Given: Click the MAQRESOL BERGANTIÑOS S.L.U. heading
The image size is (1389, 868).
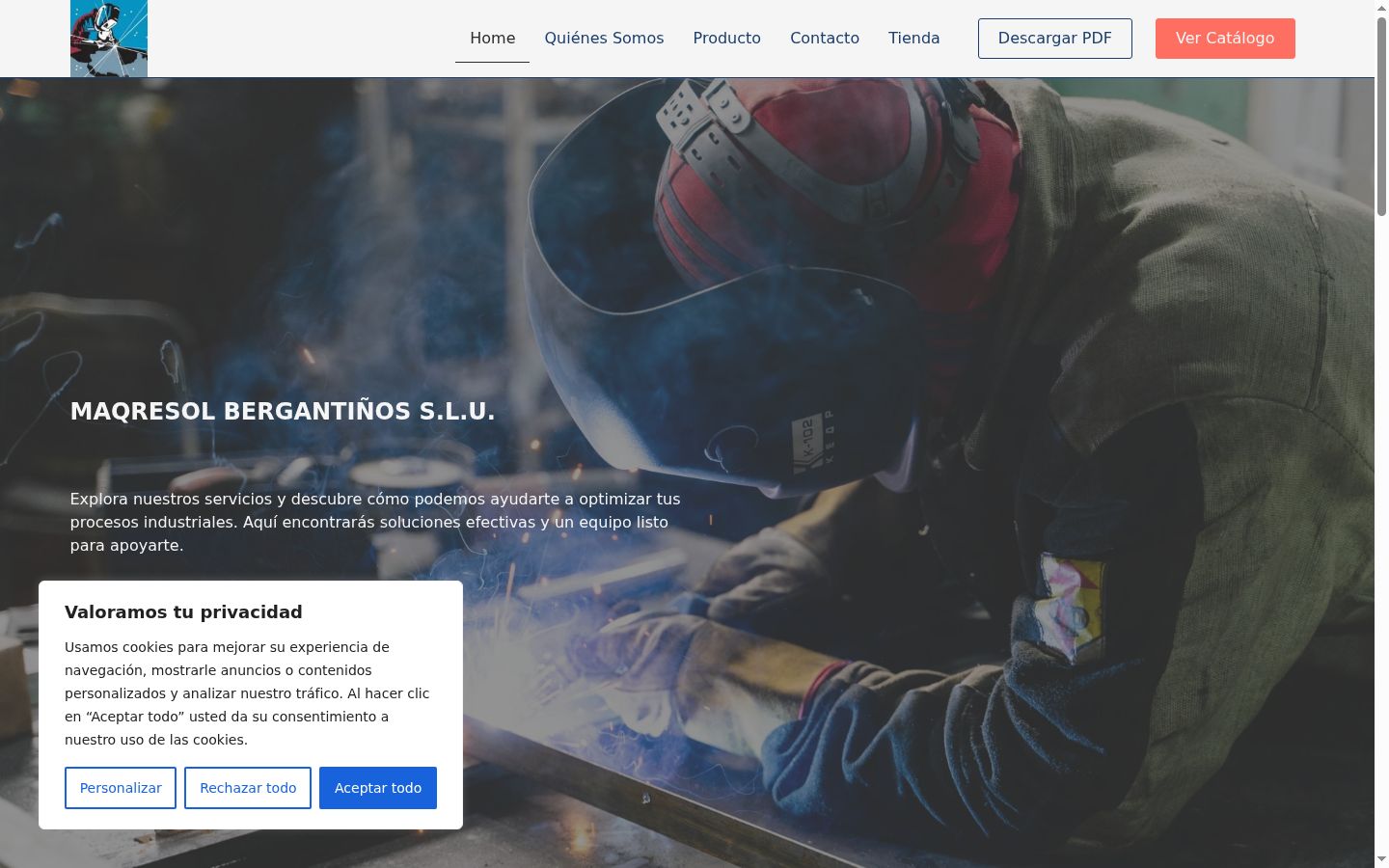Looking at the screenshot, I should (x=283, y=412).
